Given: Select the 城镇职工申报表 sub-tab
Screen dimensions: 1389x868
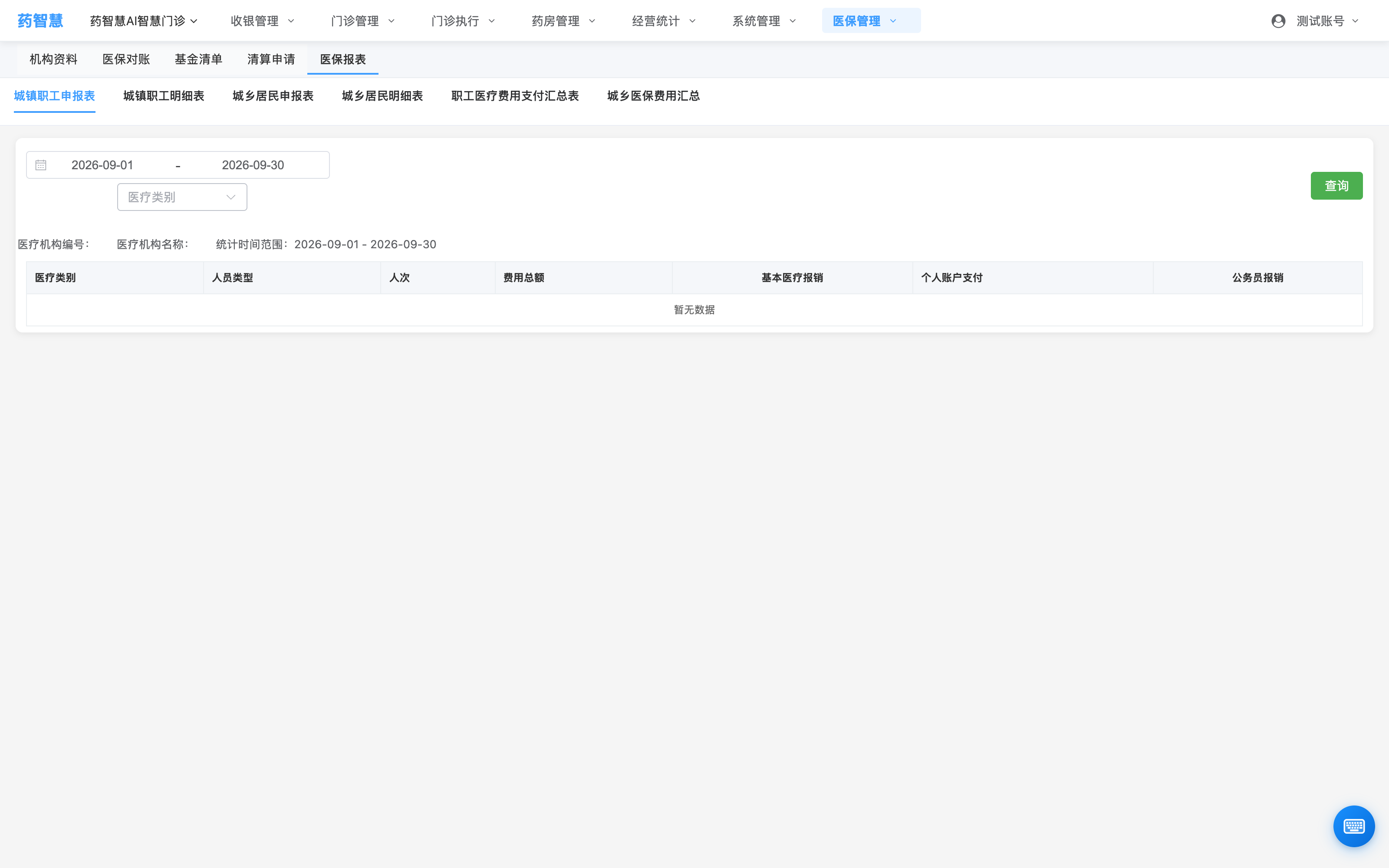Looking at the screenshot, I should 55,96.
